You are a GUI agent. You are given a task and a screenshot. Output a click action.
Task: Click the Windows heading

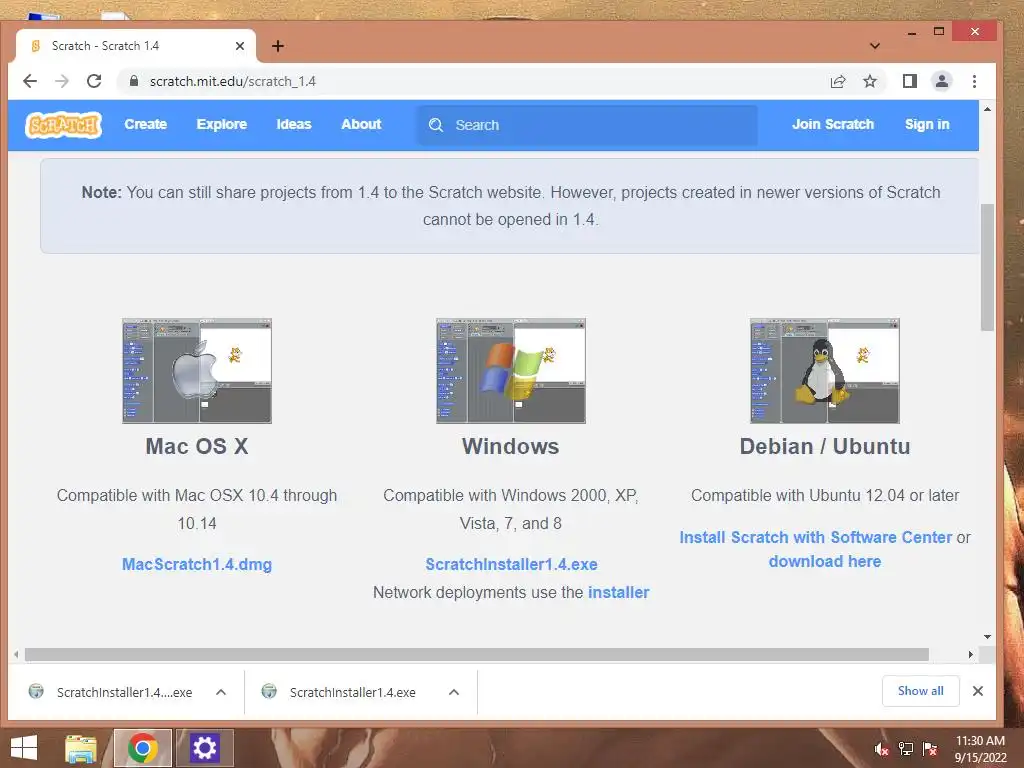[511, 447]
